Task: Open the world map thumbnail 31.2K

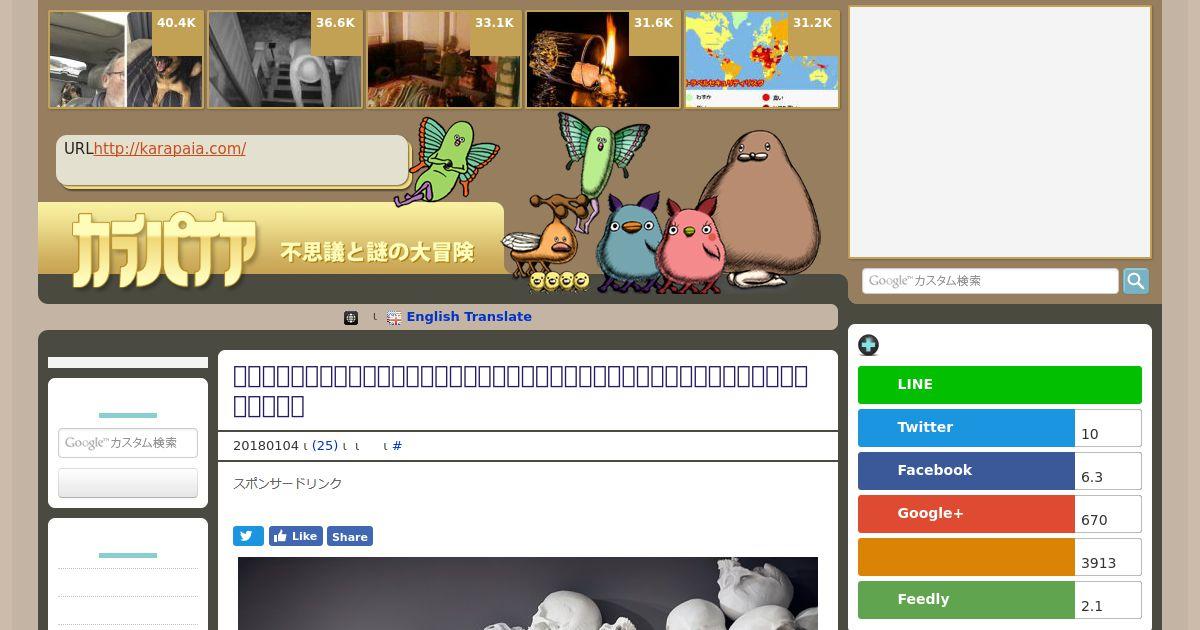Action: (x=762, y=60)
